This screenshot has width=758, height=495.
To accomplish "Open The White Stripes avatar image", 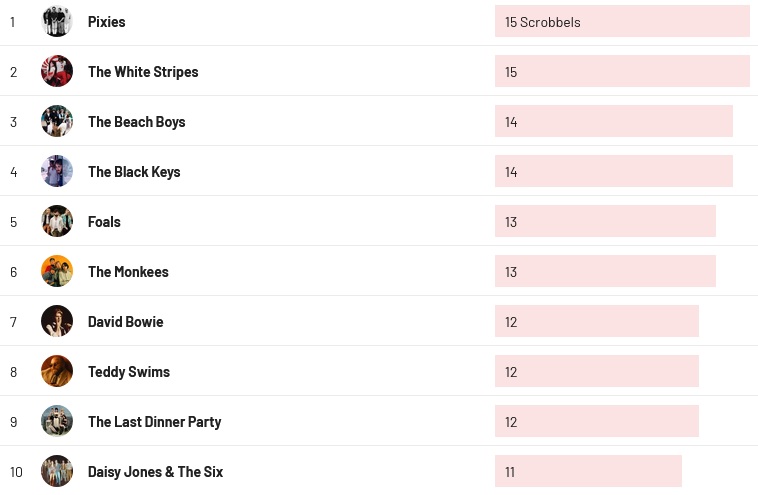I will tap(57, 71).
